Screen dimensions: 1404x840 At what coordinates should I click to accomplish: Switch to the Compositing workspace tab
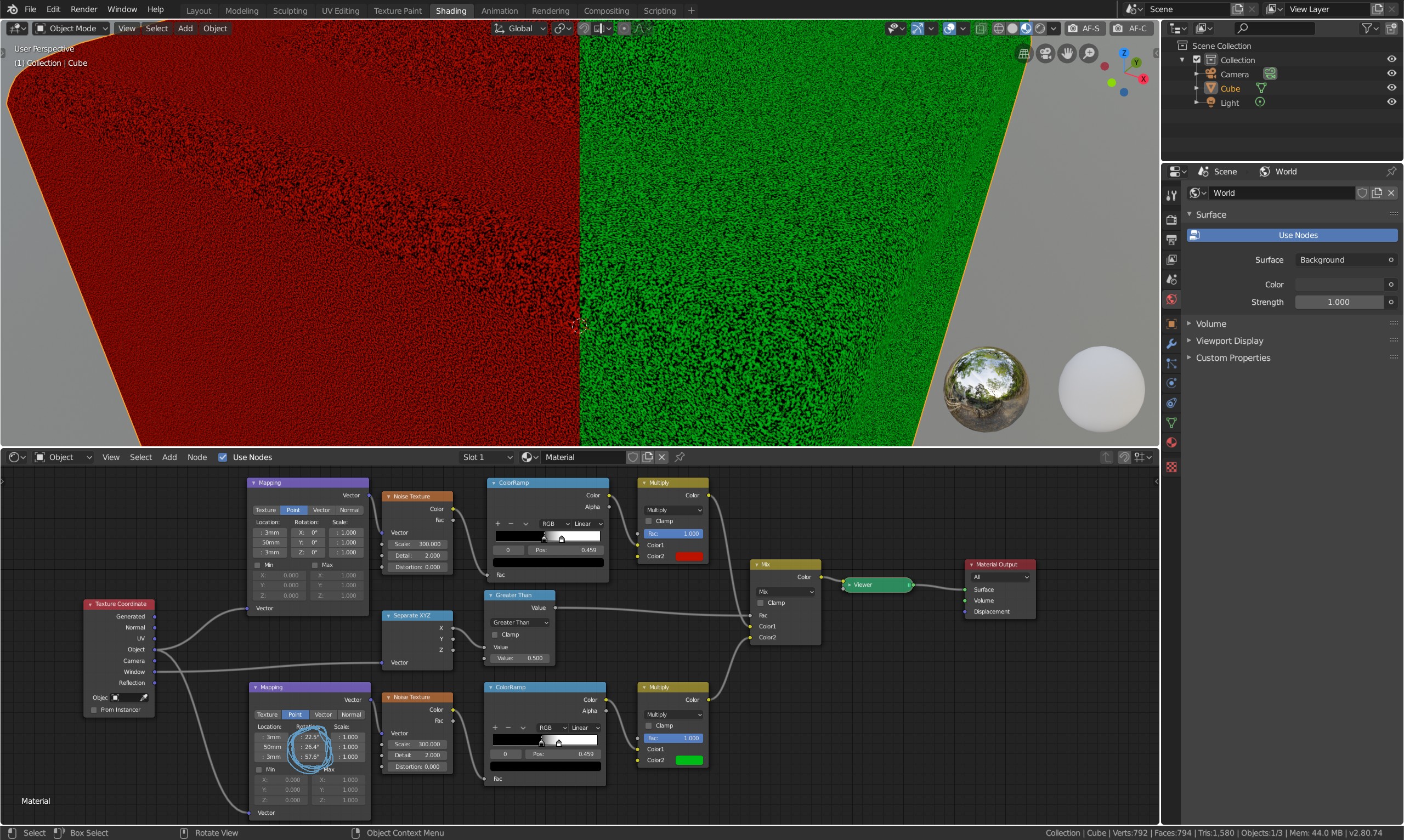point(606,10)
